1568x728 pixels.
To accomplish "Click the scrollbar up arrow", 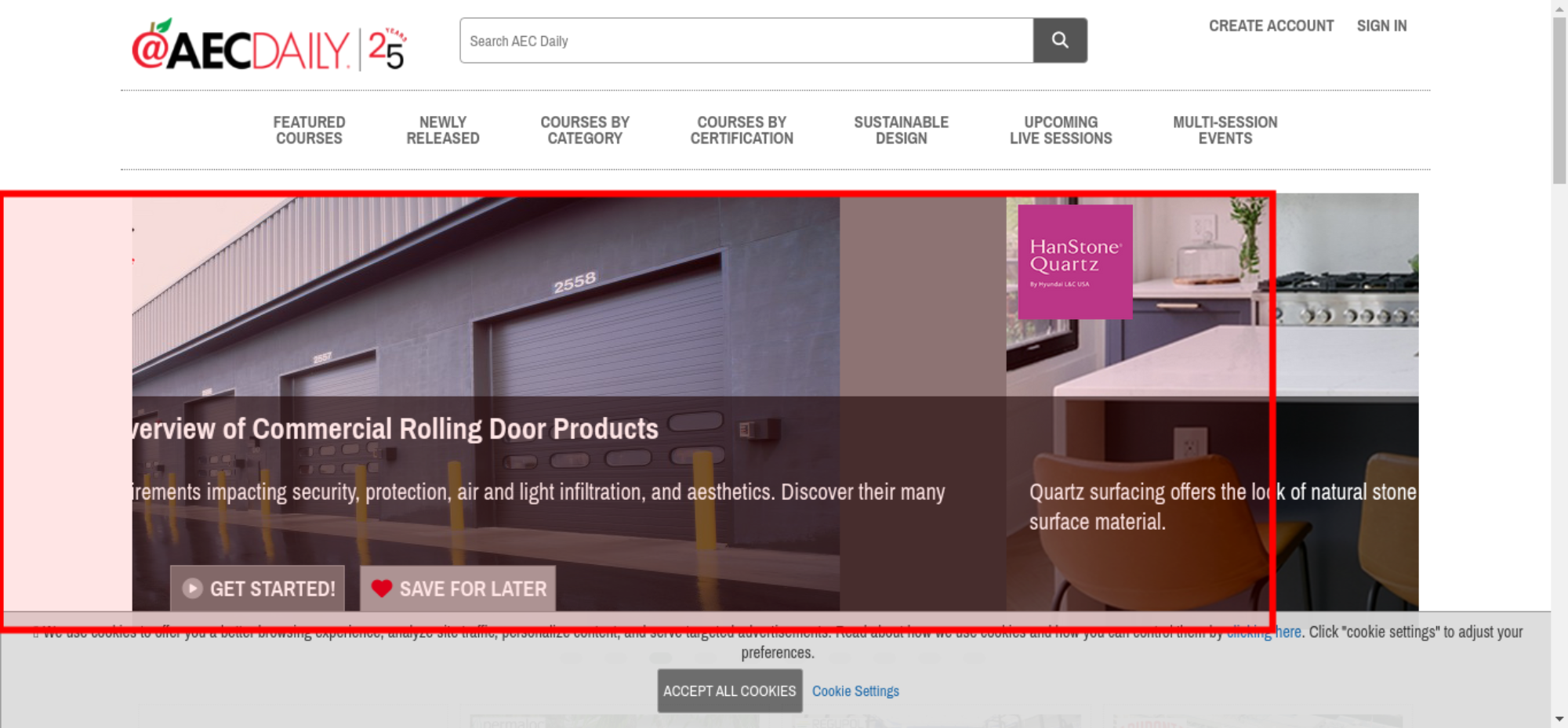I will [1559, 7].
